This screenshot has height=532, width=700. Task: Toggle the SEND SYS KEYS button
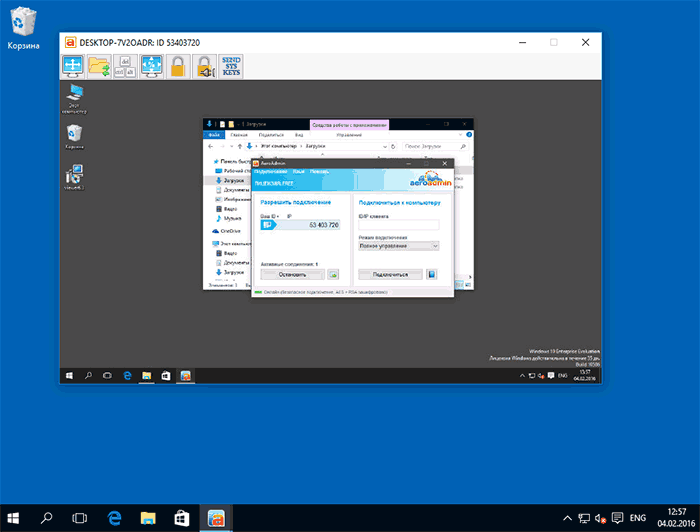[x=231, y=66]
